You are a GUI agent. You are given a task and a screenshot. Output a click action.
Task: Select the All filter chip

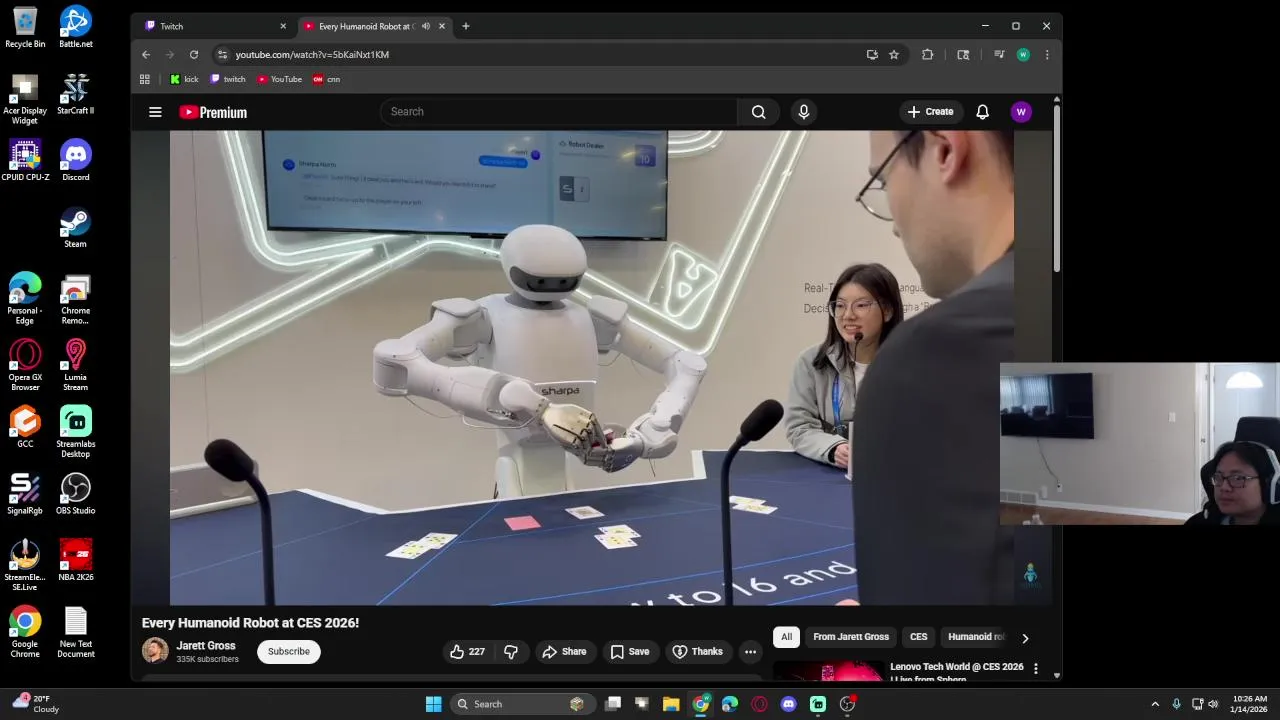[x=786, y=637]
